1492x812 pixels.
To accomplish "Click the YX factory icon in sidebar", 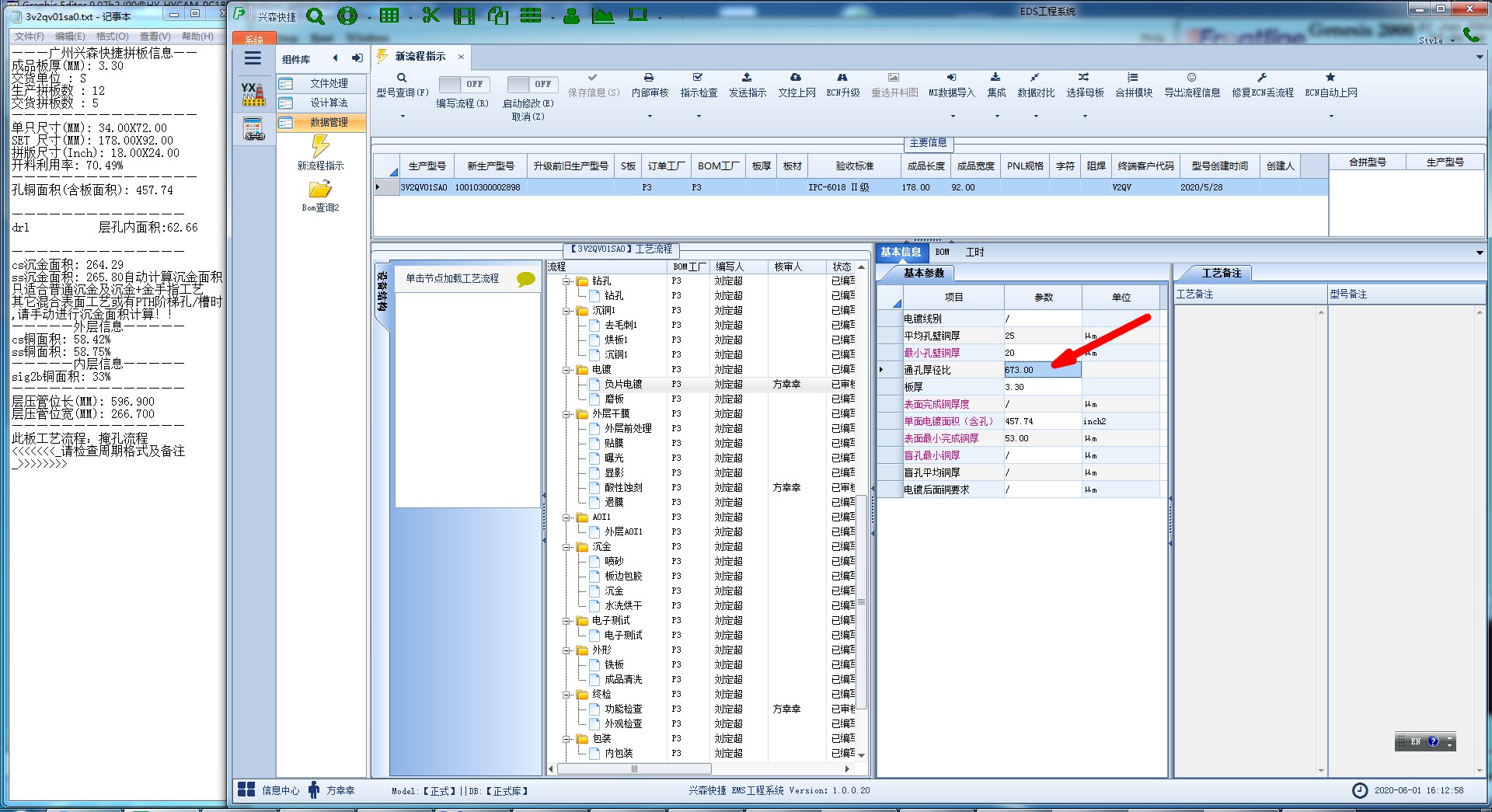I will tap(253, 95).
